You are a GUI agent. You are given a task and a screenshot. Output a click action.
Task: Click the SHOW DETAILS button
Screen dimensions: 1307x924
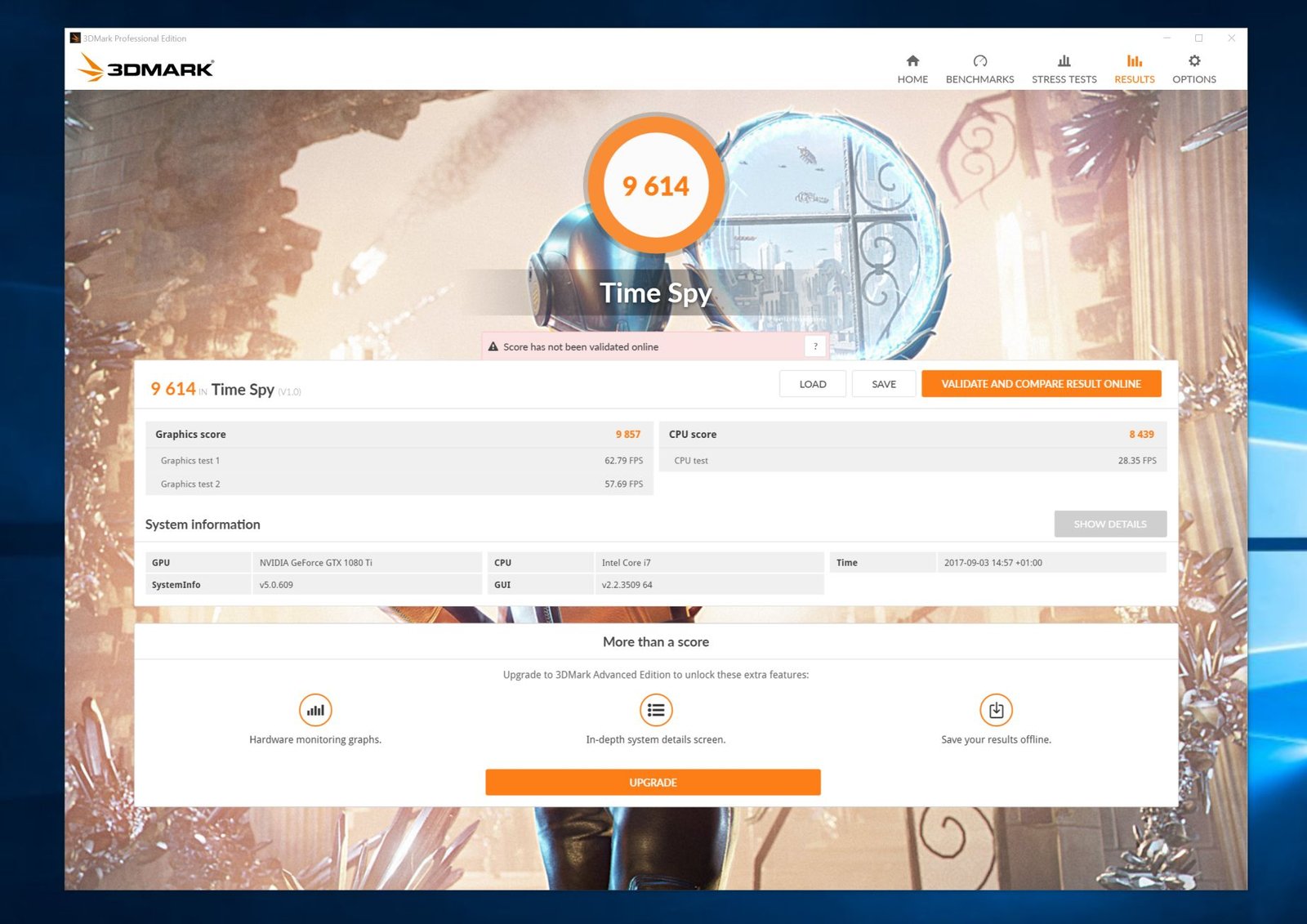(x=1110, y=524)
